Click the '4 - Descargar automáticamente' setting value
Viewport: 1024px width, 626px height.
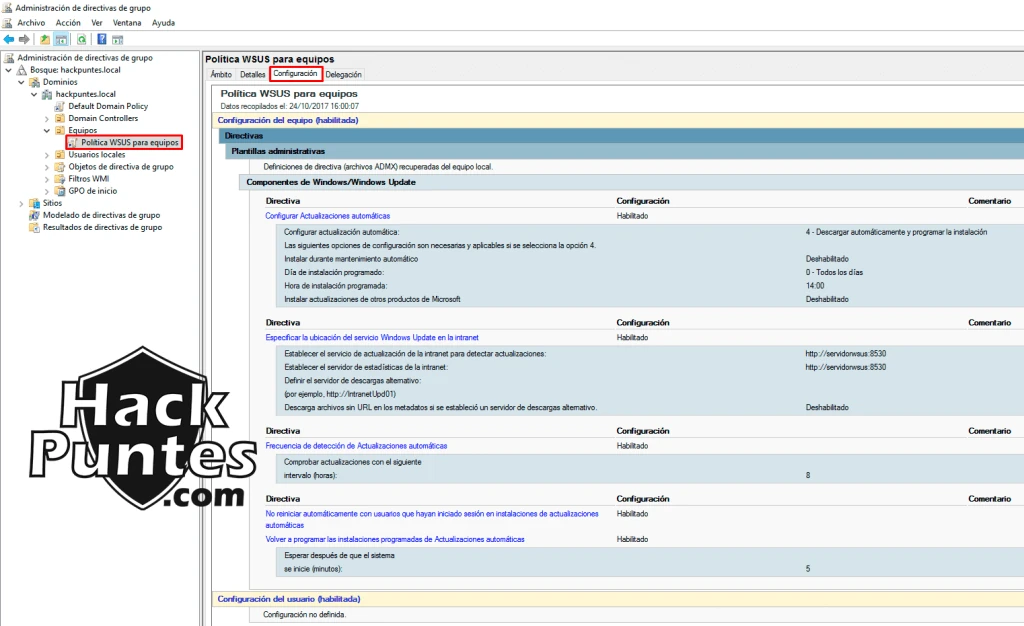pos(896,232)
